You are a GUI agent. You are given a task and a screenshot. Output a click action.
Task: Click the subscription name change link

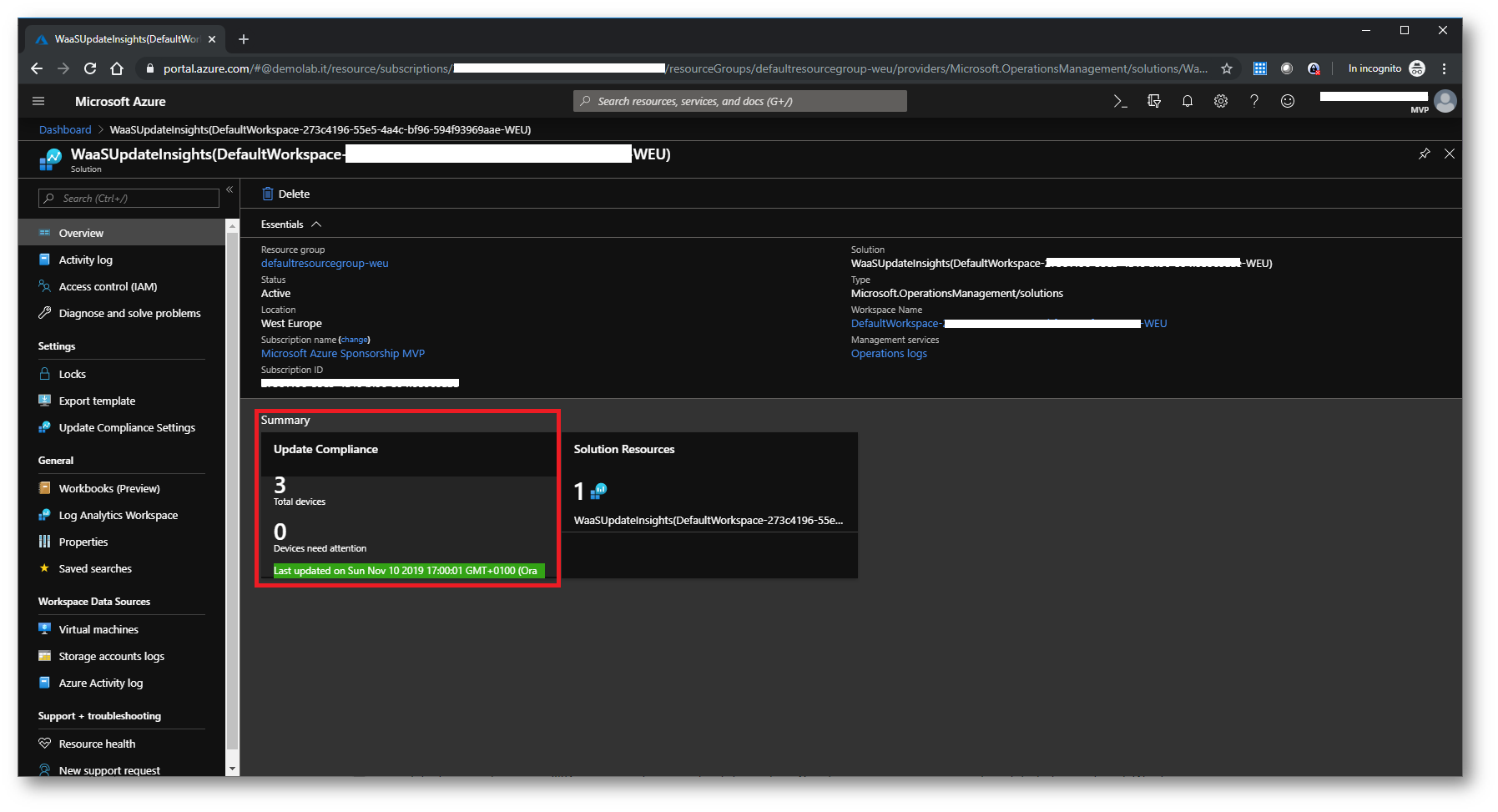pyautogui.click(x=355, y=340)
